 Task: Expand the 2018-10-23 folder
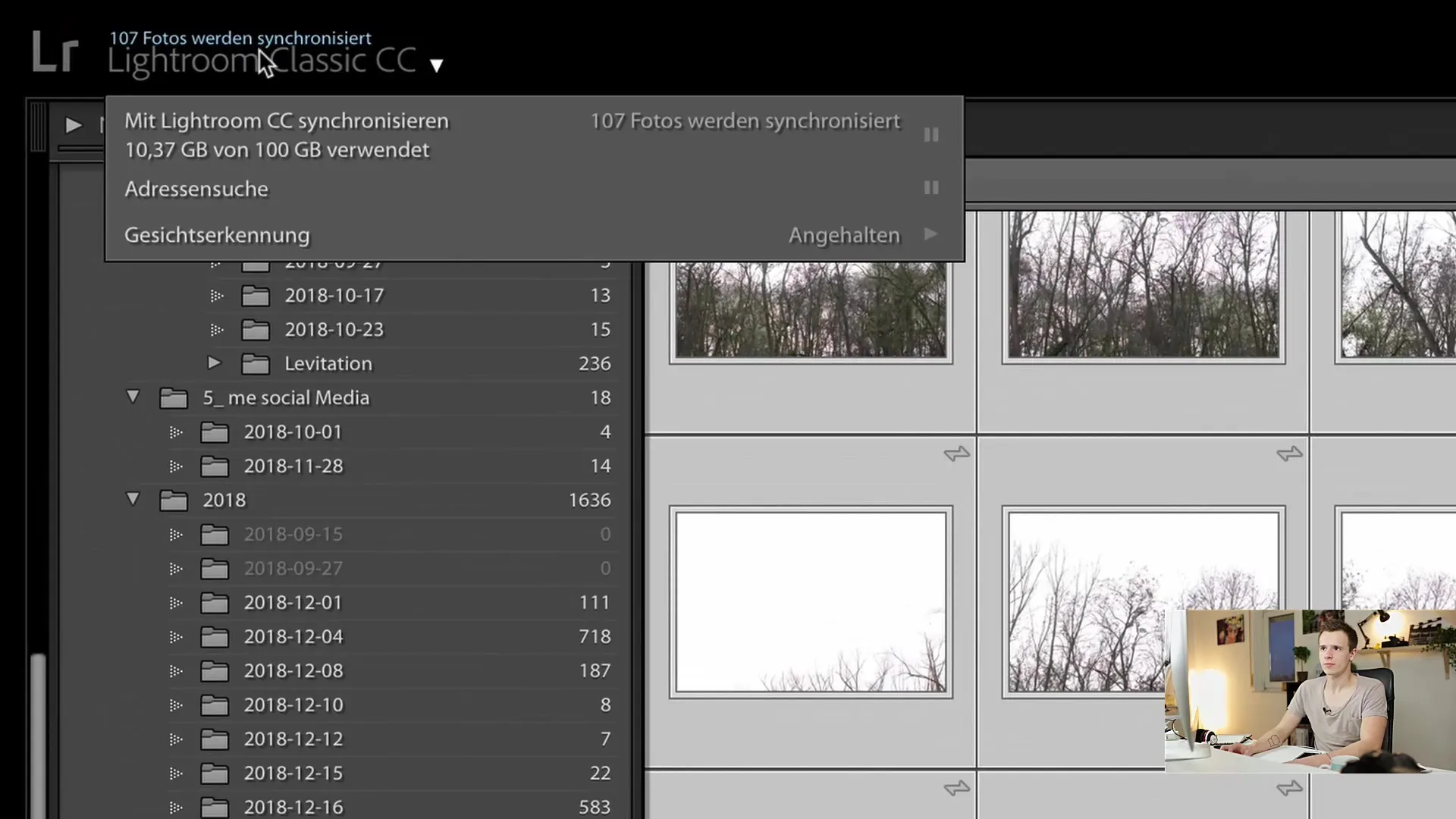coord(216,330)
